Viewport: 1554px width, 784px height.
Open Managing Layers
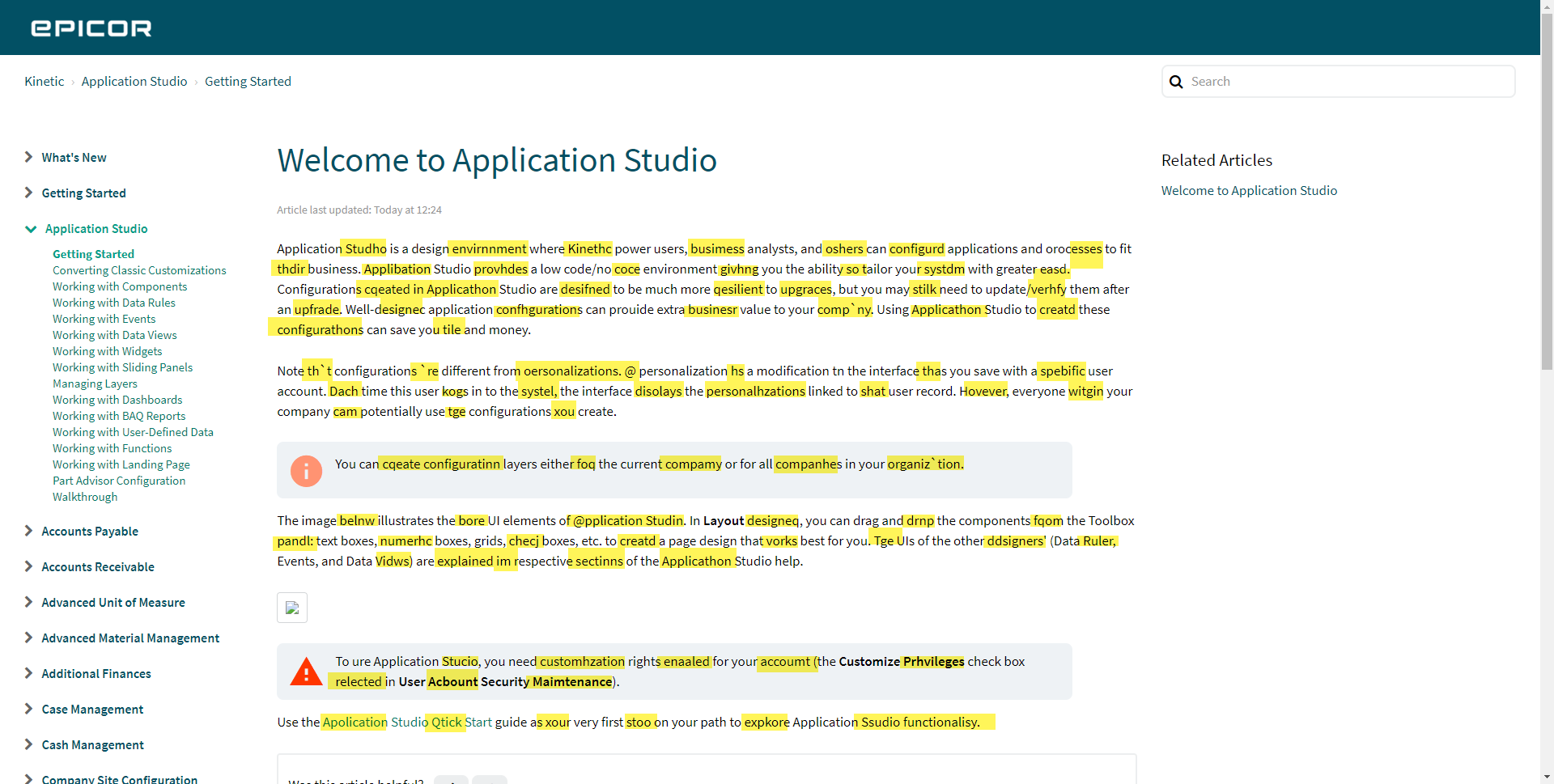pyautogui.click(x=95, y=384)
